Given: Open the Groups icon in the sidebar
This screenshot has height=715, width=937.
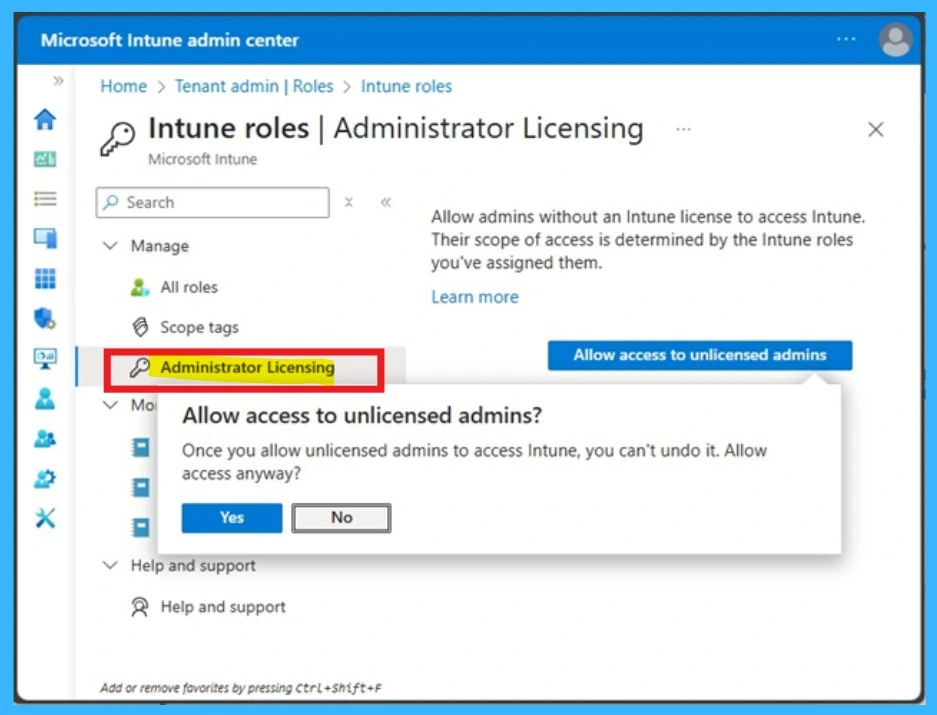Looking at the screenshot, I should (x=44, y=440).
